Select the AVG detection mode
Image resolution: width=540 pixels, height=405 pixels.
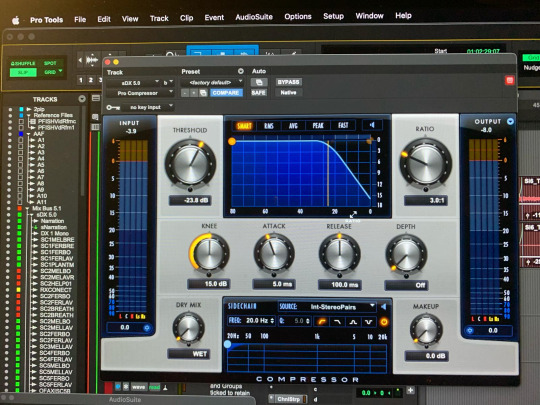click(x=293, y=126)
